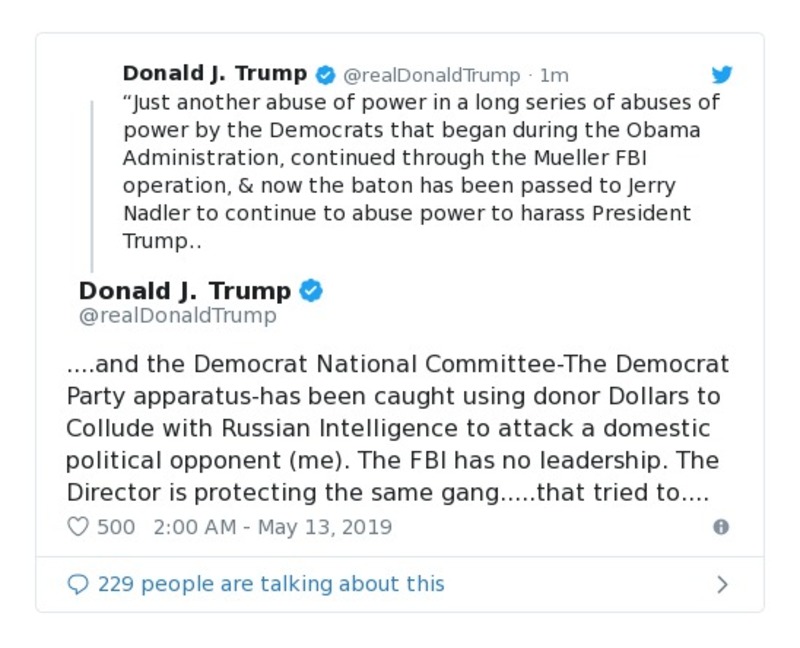
Task: Click the Twitter bird logo
Action: pyautogui.click(x=722, y=74)
